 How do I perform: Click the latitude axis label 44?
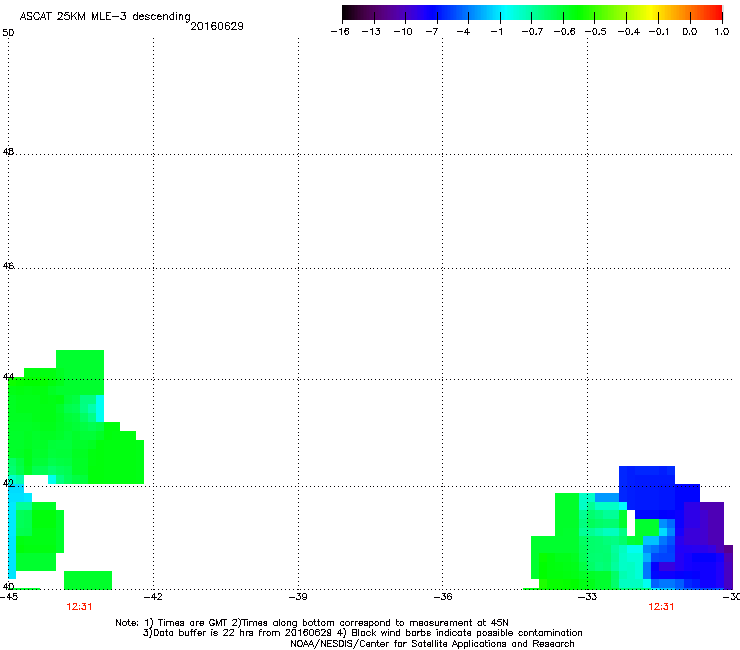coord(8,377)
